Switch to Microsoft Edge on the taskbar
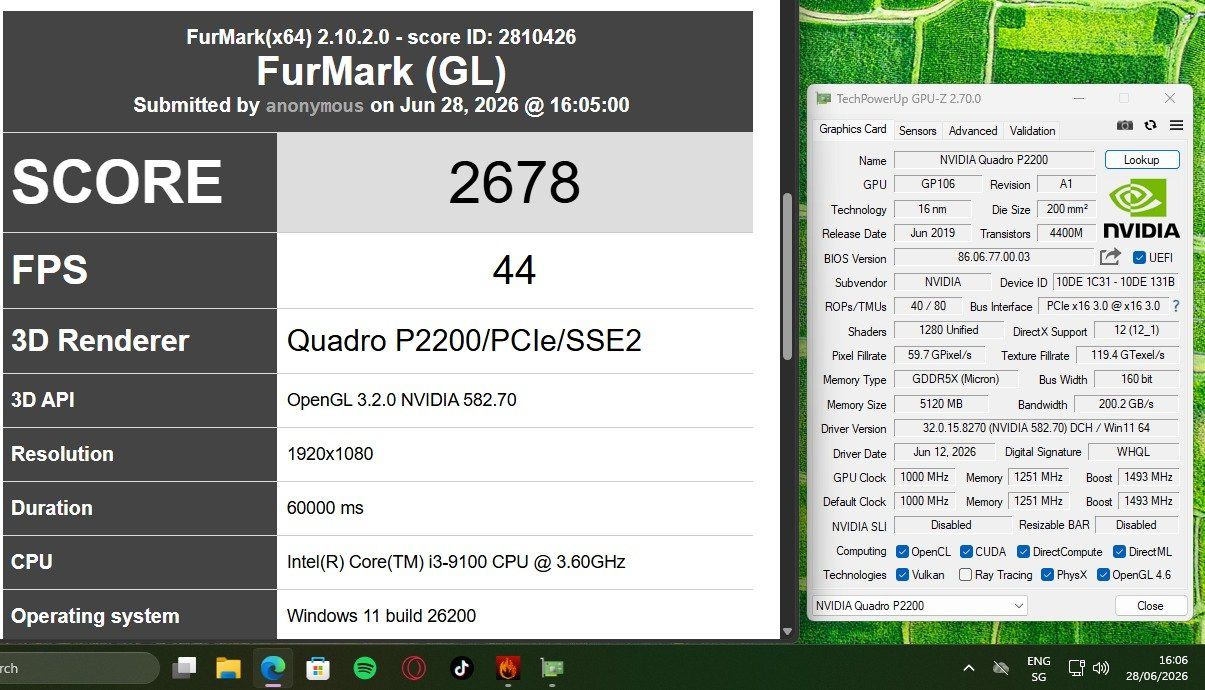The width and height of the screenshot is (1205, 690). click(273, 667)
